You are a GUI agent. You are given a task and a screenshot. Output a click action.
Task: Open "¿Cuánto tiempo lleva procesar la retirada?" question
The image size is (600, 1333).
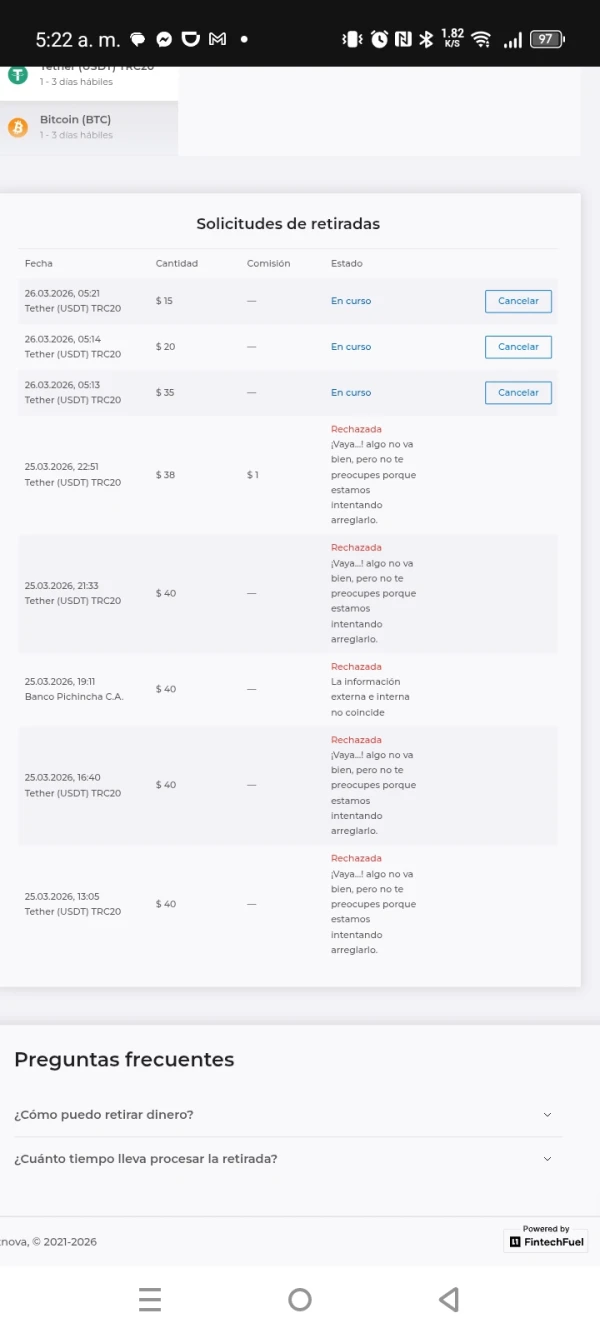pos(146,1159)
